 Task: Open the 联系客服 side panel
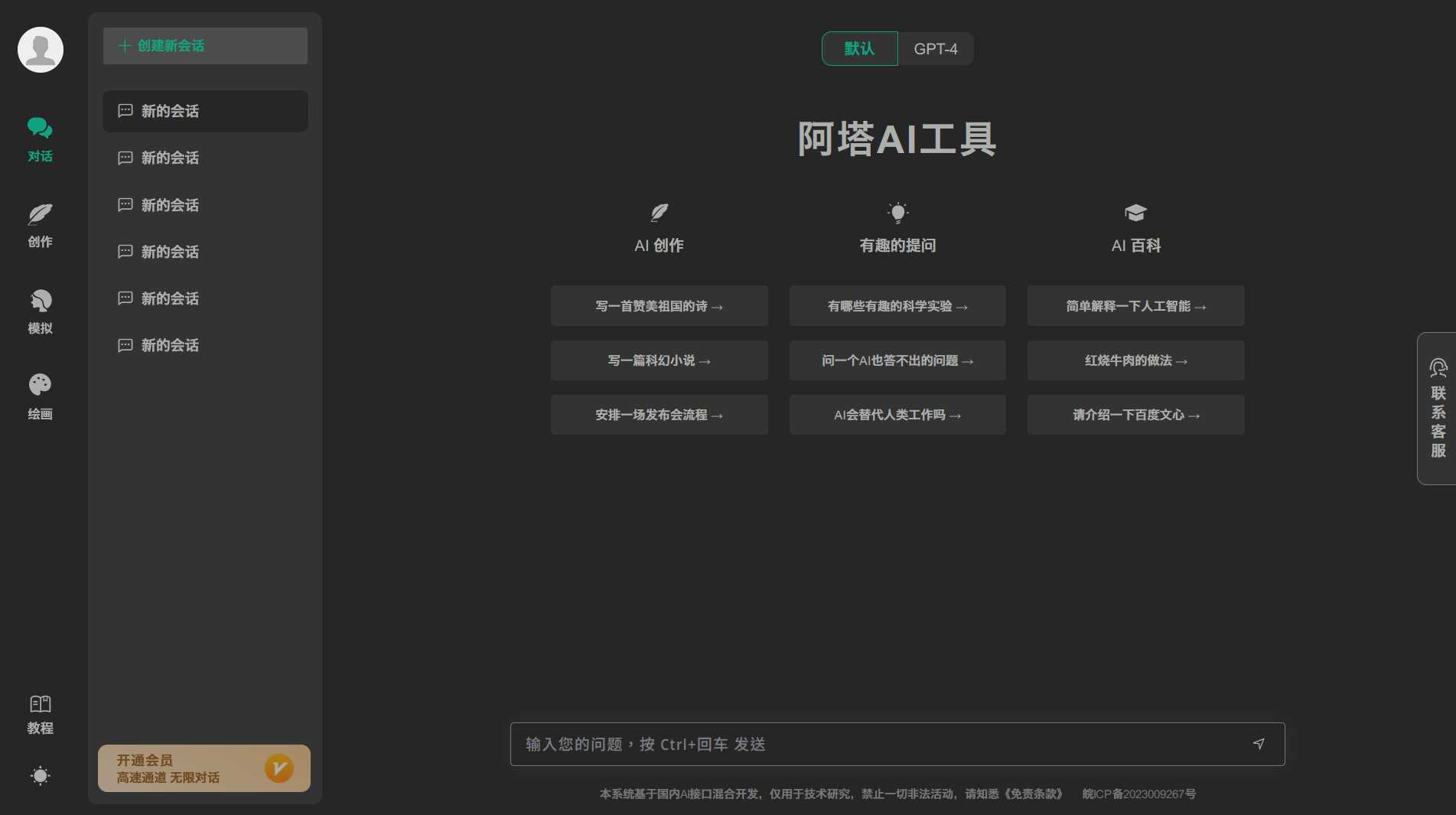pos(1437,409)
